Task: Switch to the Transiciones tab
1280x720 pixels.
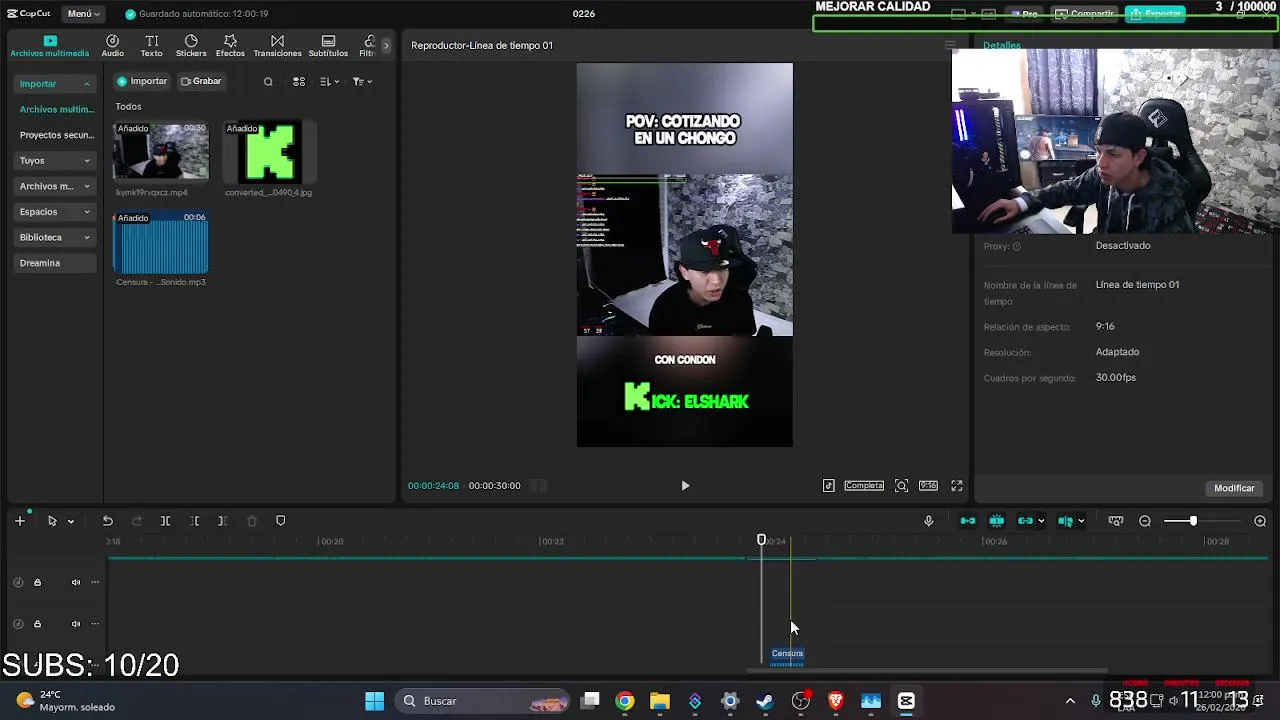Action: [277, 46]
